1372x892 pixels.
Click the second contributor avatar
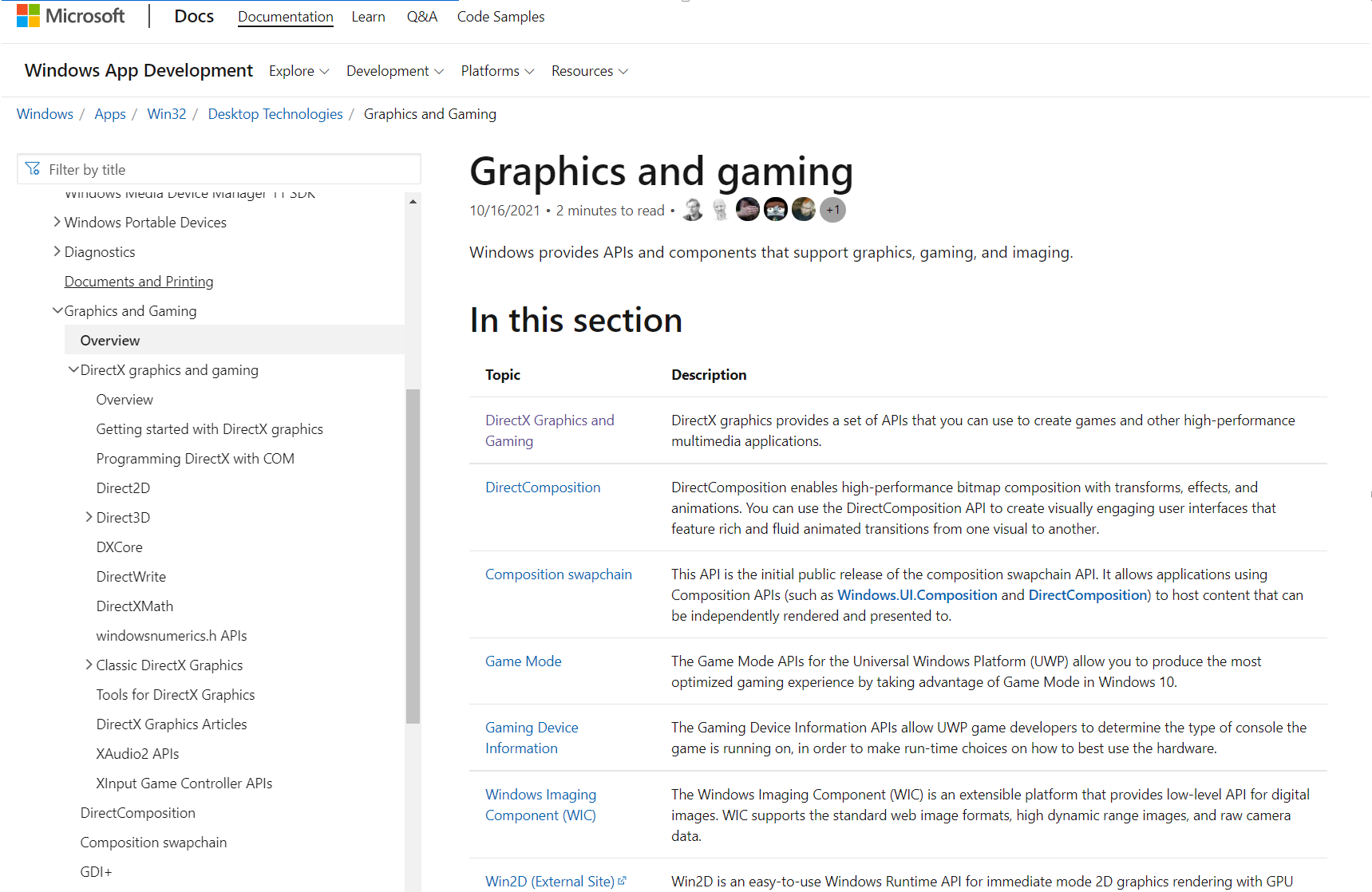pyautogui.click(x=721, y=210)
